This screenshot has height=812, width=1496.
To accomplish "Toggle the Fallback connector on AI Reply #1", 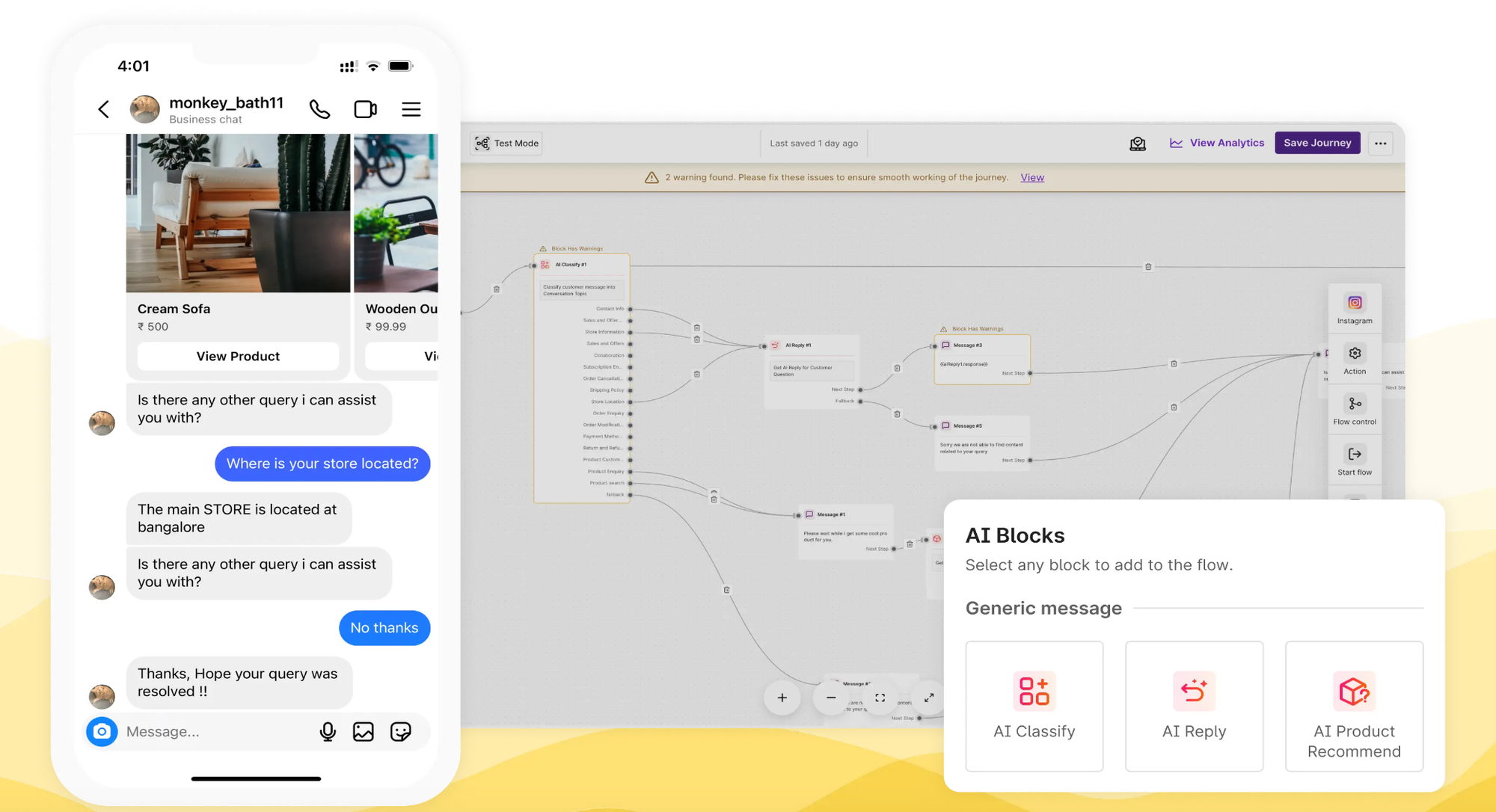I will [860, 400].
